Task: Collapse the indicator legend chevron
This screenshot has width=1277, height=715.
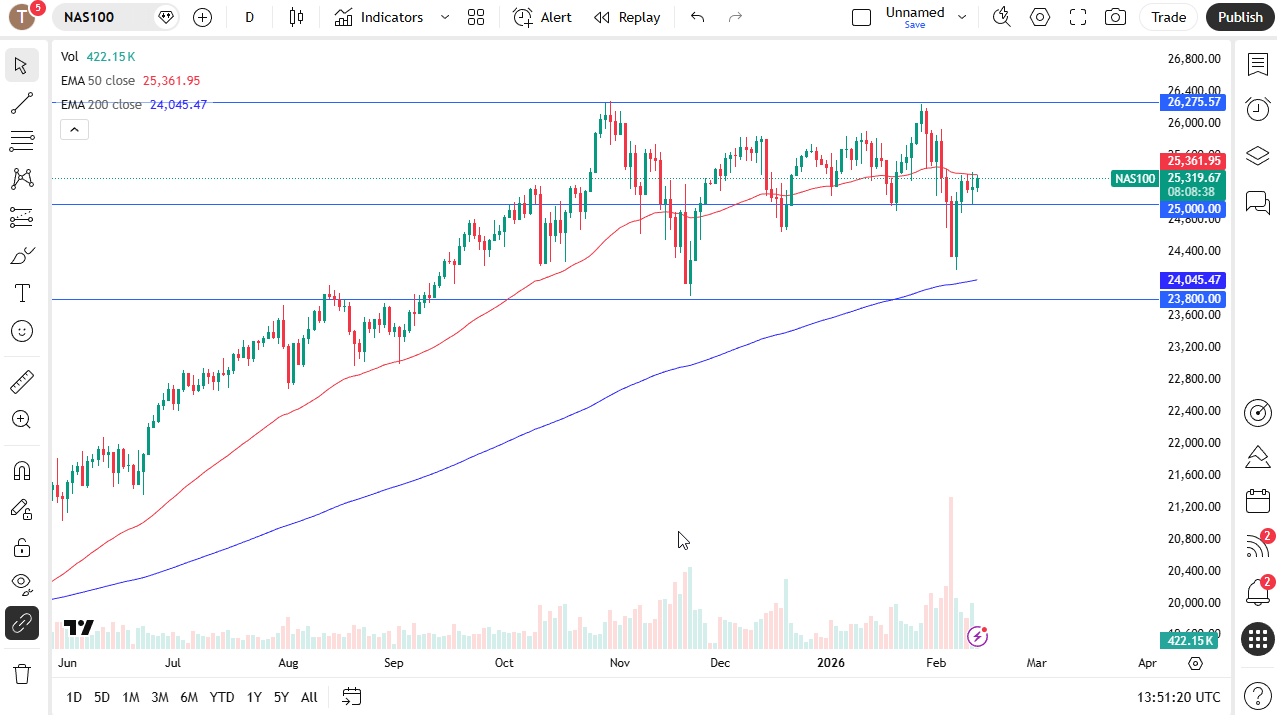Action: 75,129
